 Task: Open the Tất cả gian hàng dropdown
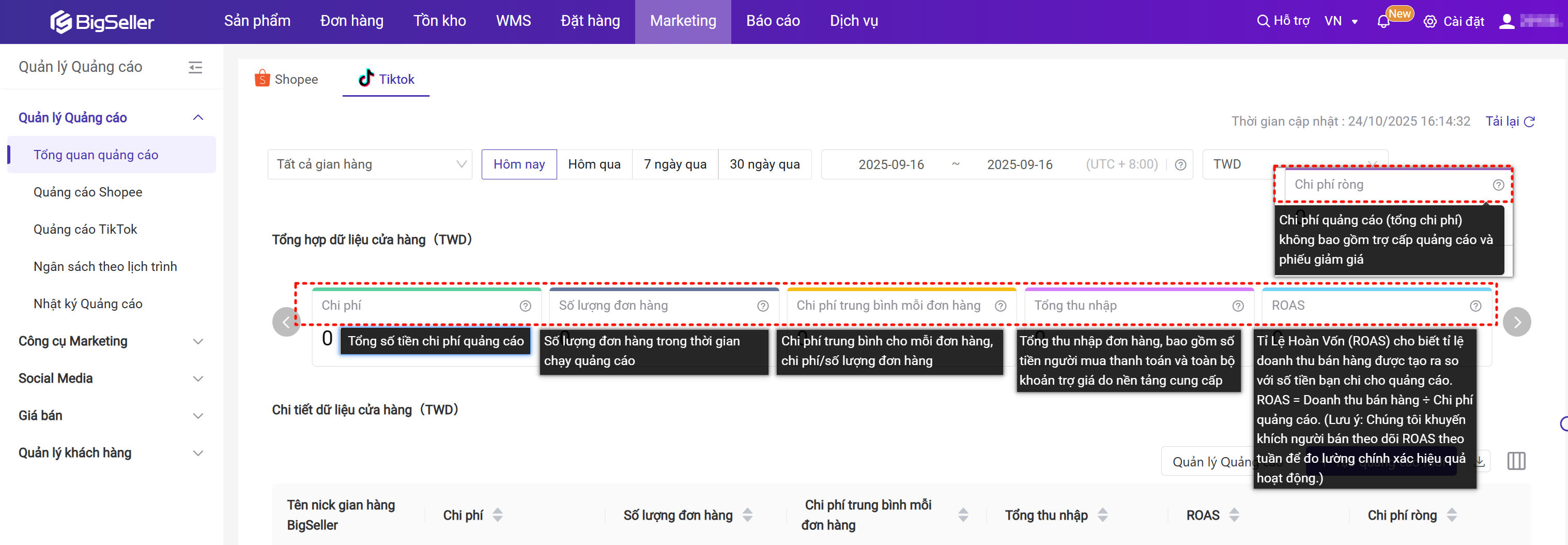tap(370, 164)
